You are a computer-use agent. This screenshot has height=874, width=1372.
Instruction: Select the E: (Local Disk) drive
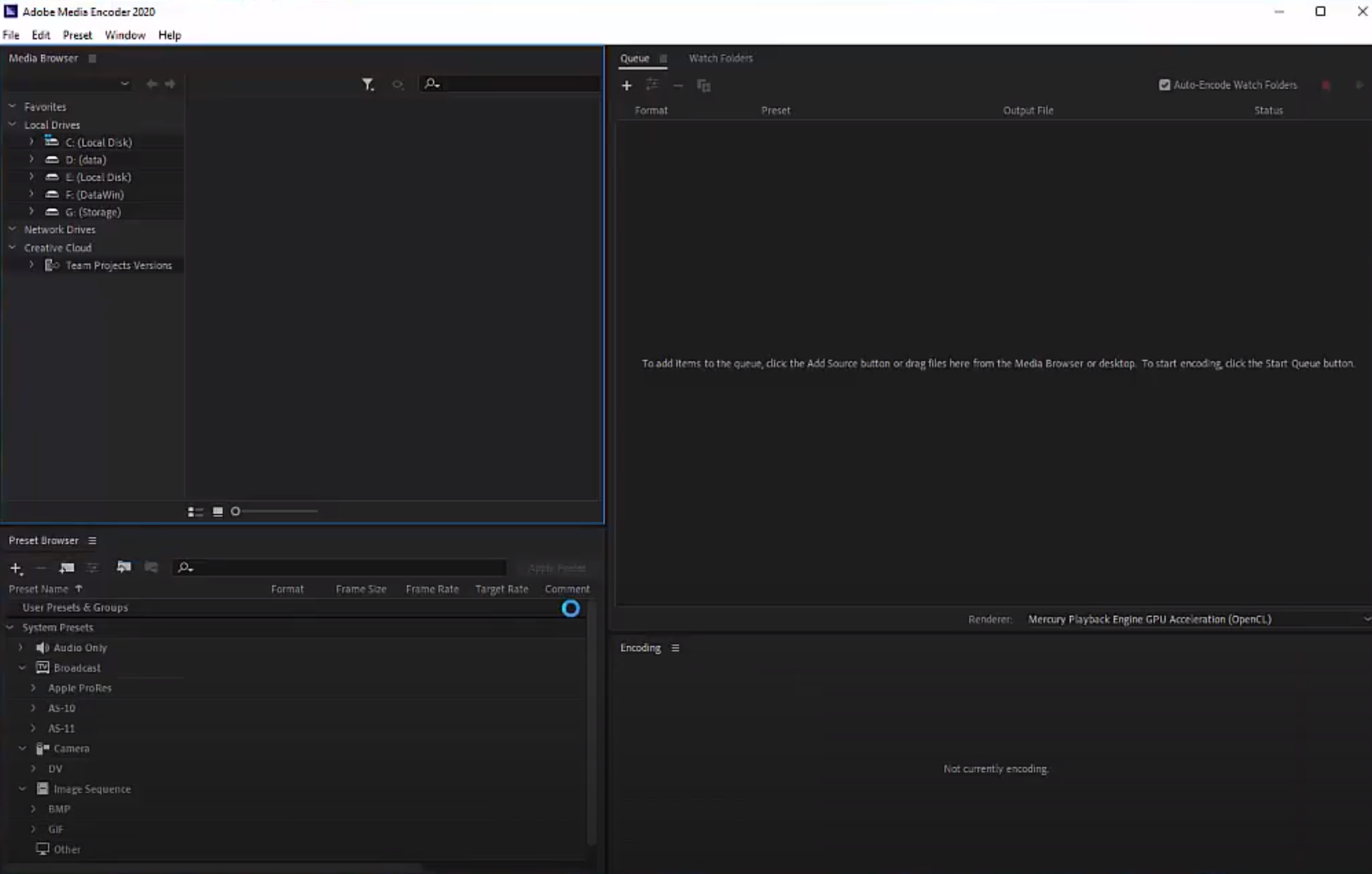(x=98, y=177)
